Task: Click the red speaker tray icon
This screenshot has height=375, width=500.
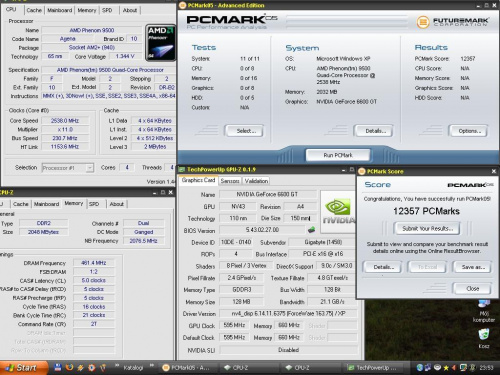Action: pyautogui.click(x=454, y=368)
